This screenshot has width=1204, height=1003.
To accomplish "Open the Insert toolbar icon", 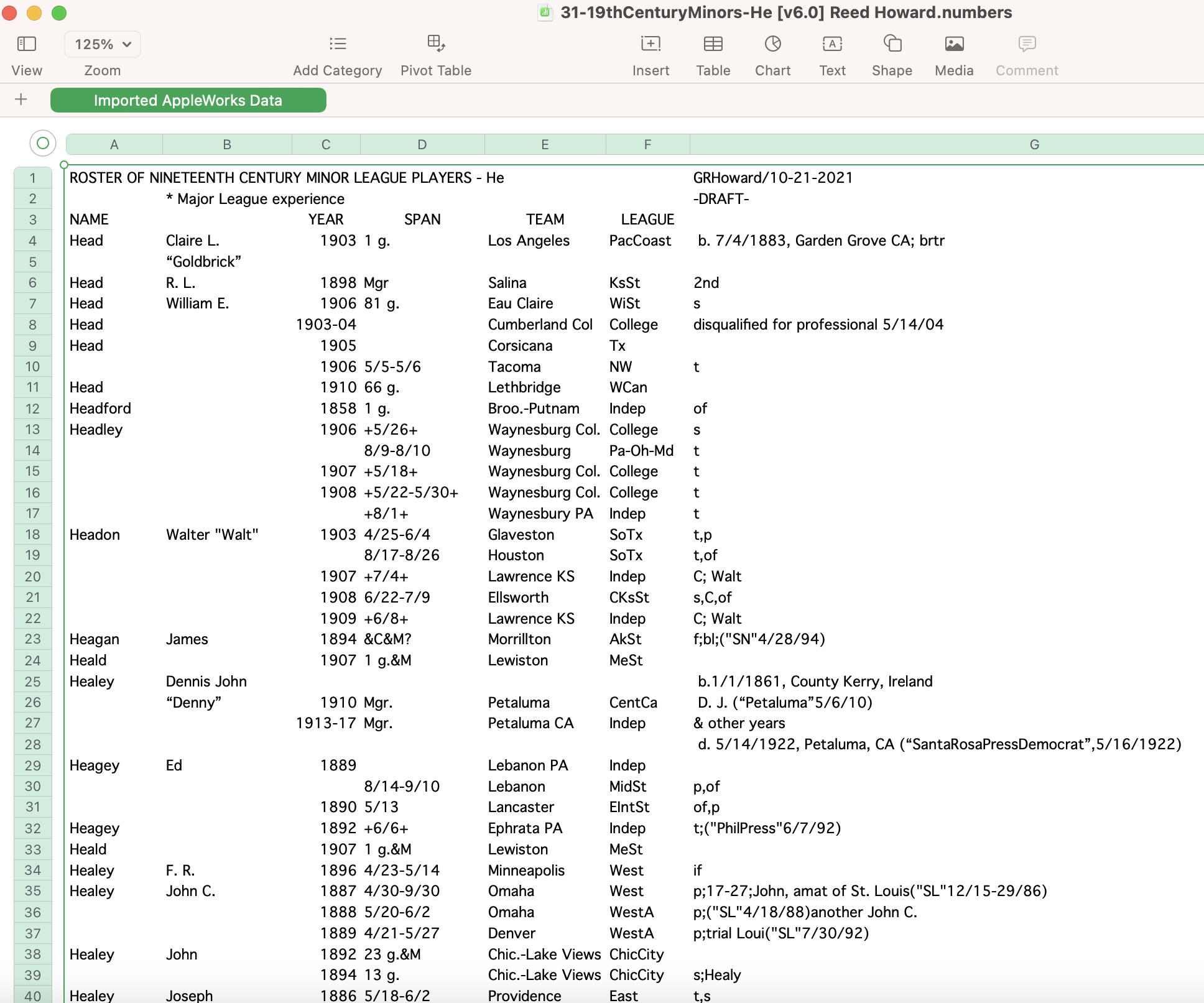I will pyautogui.click(x=651, y=44).
